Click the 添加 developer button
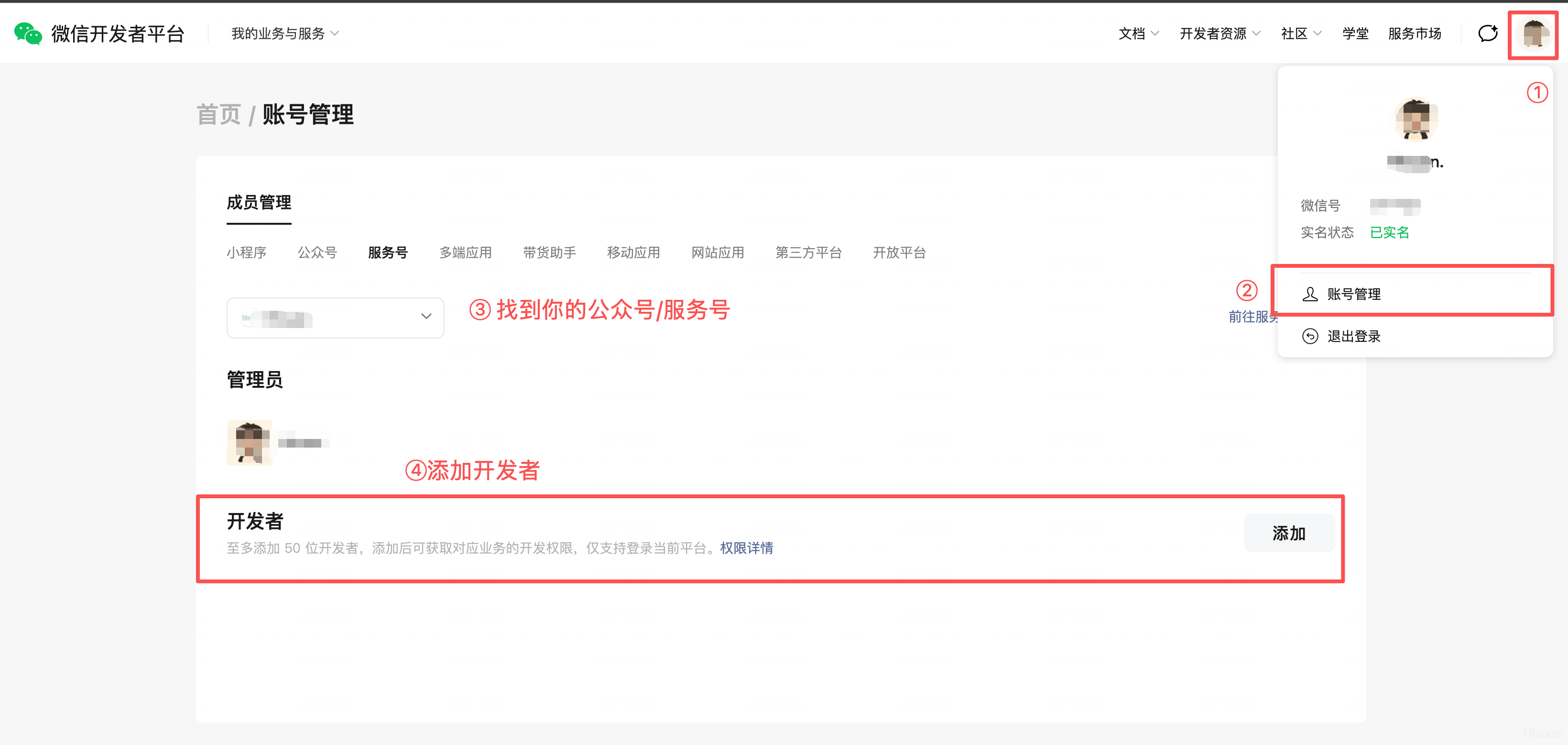This screenshot has height=745, width=1568. (1289, 533)
